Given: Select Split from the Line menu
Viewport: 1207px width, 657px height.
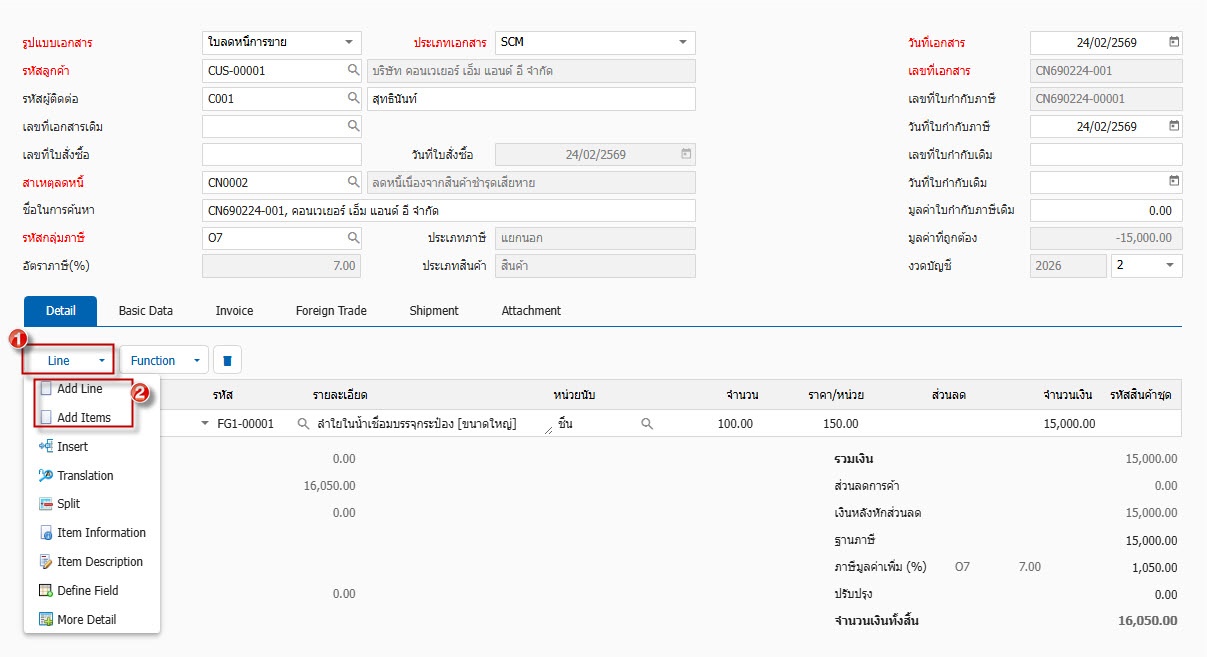Looking at the screenshot, I should coord(69,504).
